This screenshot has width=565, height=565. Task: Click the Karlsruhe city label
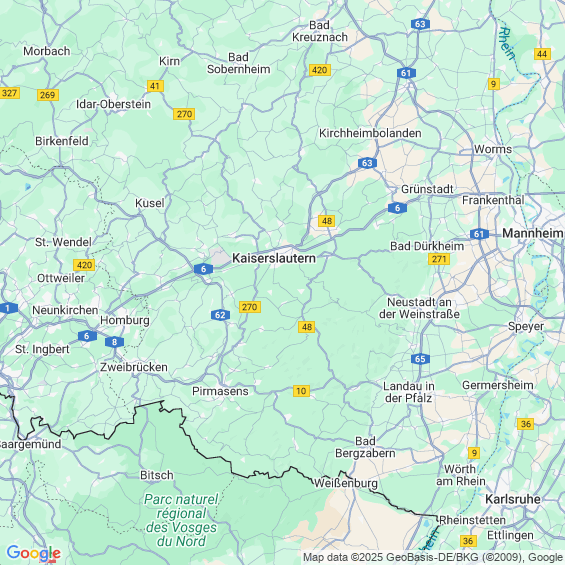(513, 499)
